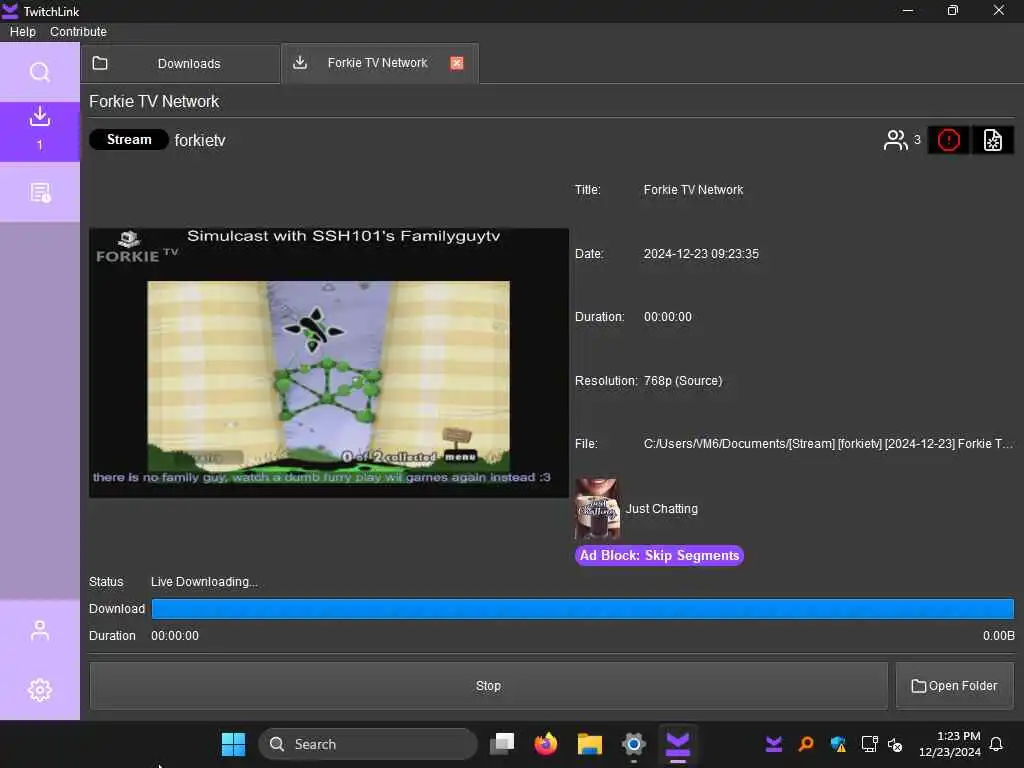Open the downloads page sidebar icon
The width and height of the screenshot is (1024, 768).
pyautogui.click(x=40, y=131)
